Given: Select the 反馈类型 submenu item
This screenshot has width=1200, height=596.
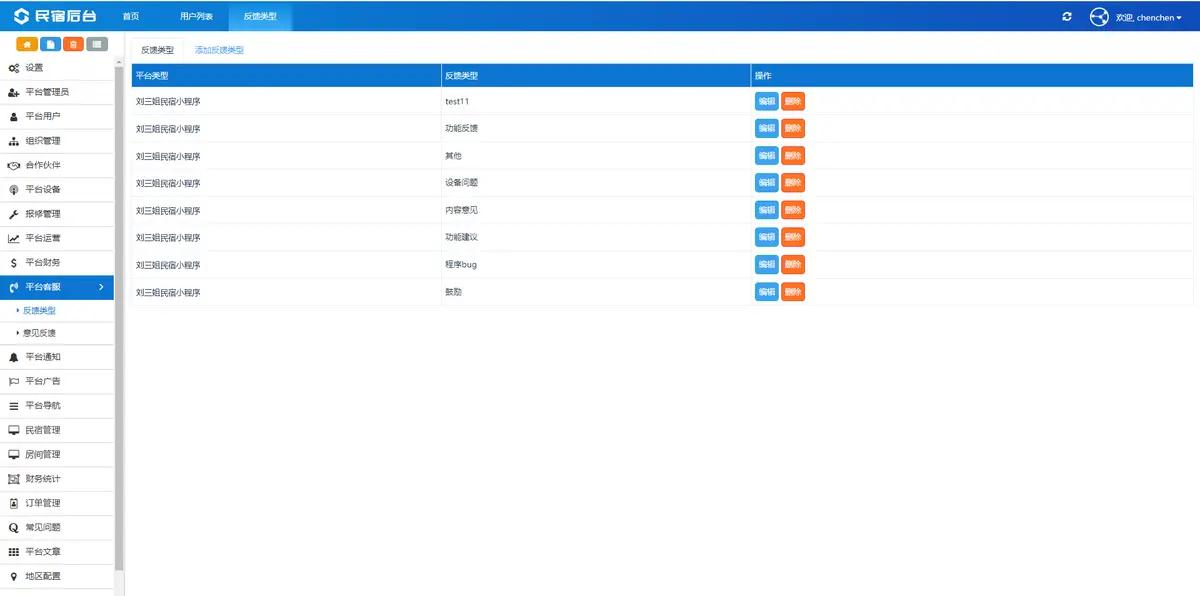Looking at the screenshot, I should coord(39,311).
